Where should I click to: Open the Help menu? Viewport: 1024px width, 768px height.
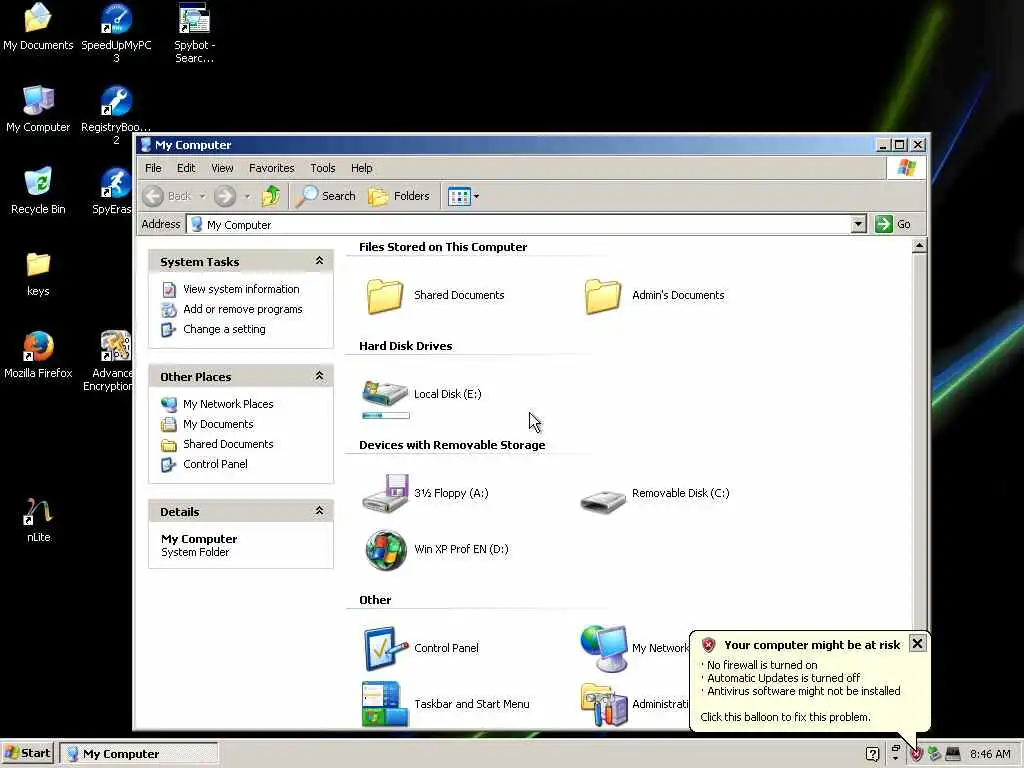[361, 168]
